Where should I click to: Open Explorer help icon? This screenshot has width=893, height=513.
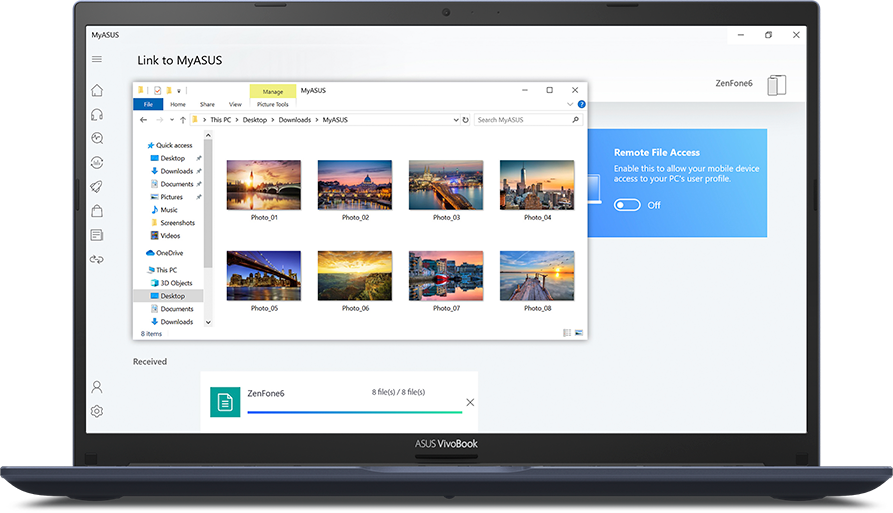pyautogui.click(x=581, y=104)
